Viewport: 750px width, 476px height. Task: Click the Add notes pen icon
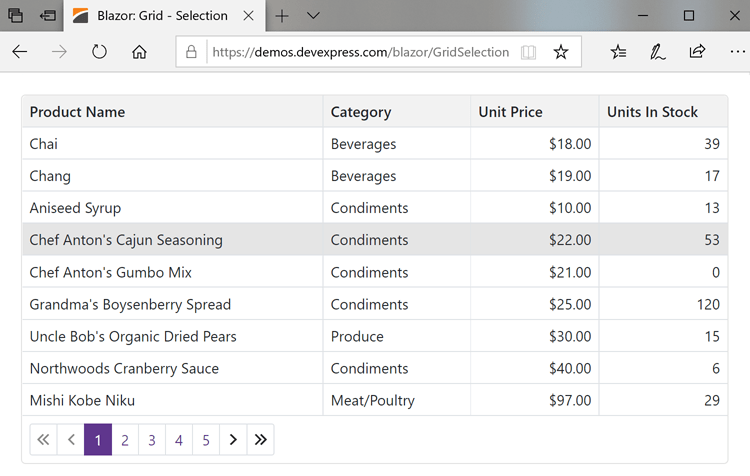[657, 52]
